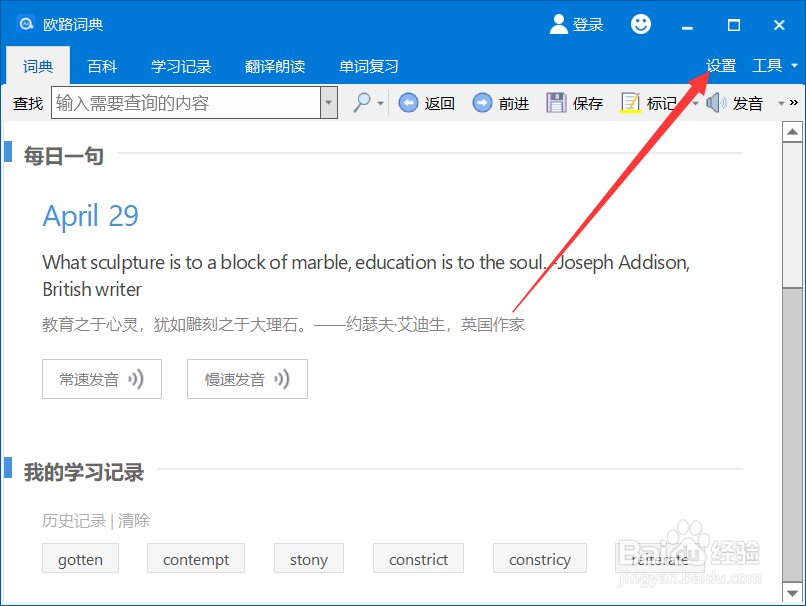Open the 学习记录 tab

coord(181,66)
